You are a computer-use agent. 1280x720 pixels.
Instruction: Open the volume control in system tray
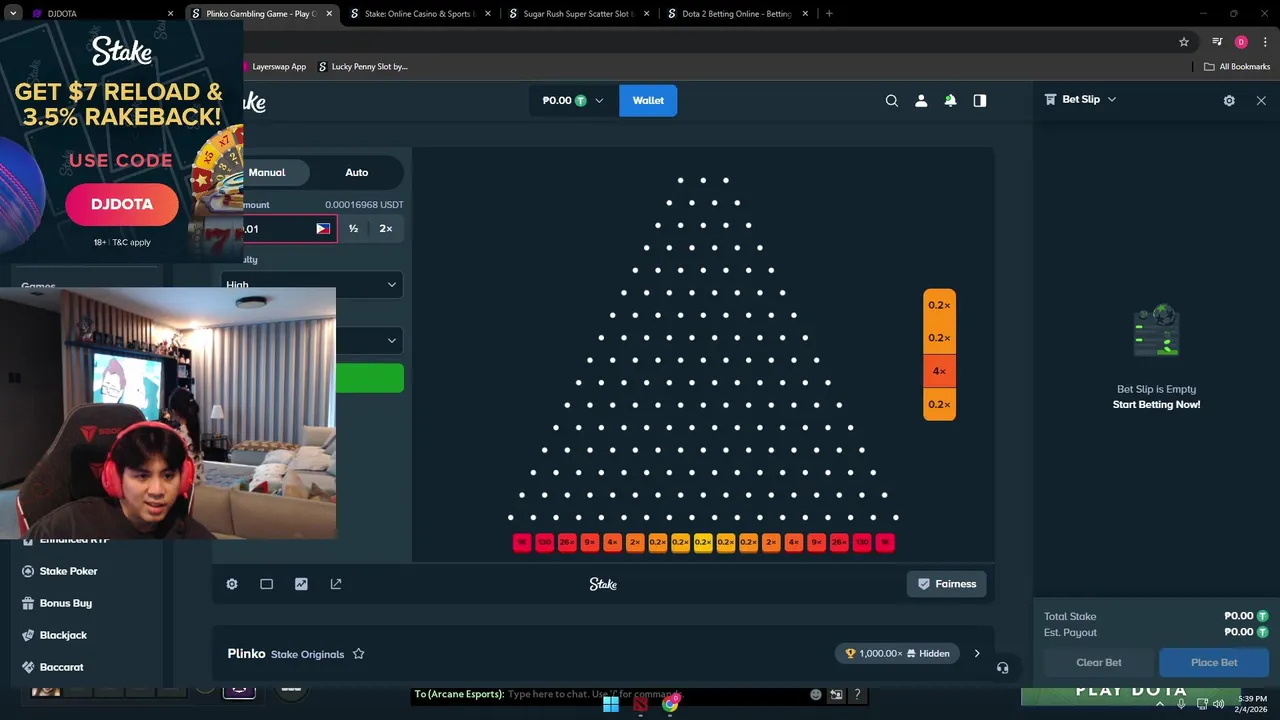pos(1218,704)
